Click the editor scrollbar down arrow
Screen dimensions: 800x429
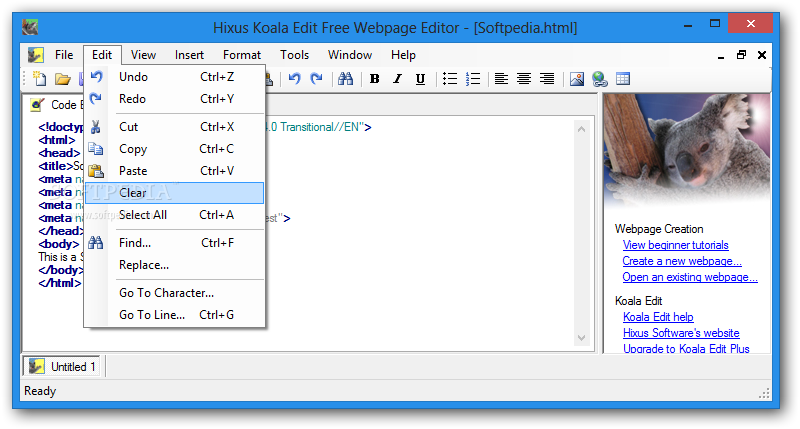(x=581, y=338)
